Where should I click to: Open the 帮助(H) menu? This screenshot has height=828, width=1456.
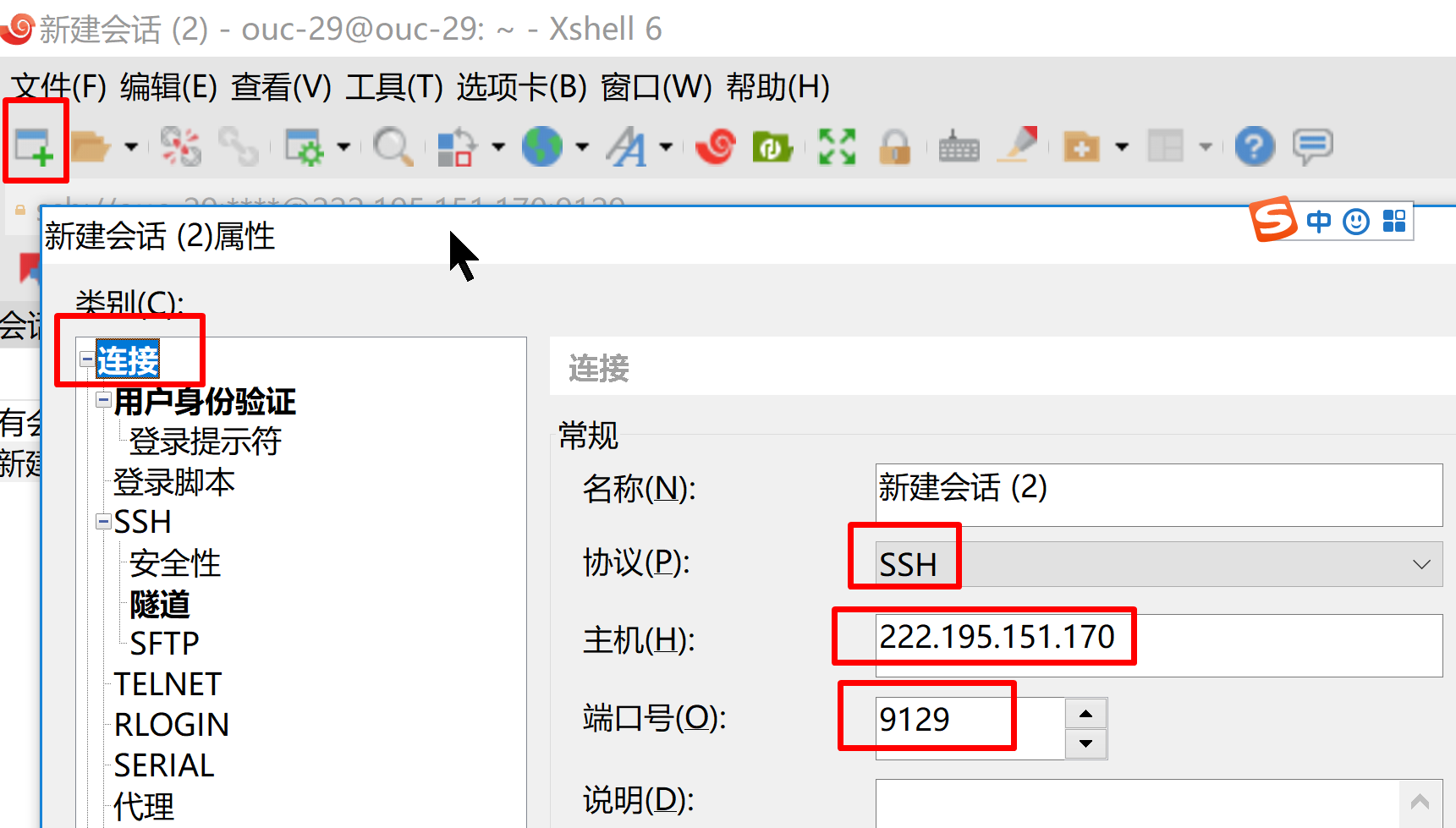tap(778, 86)
